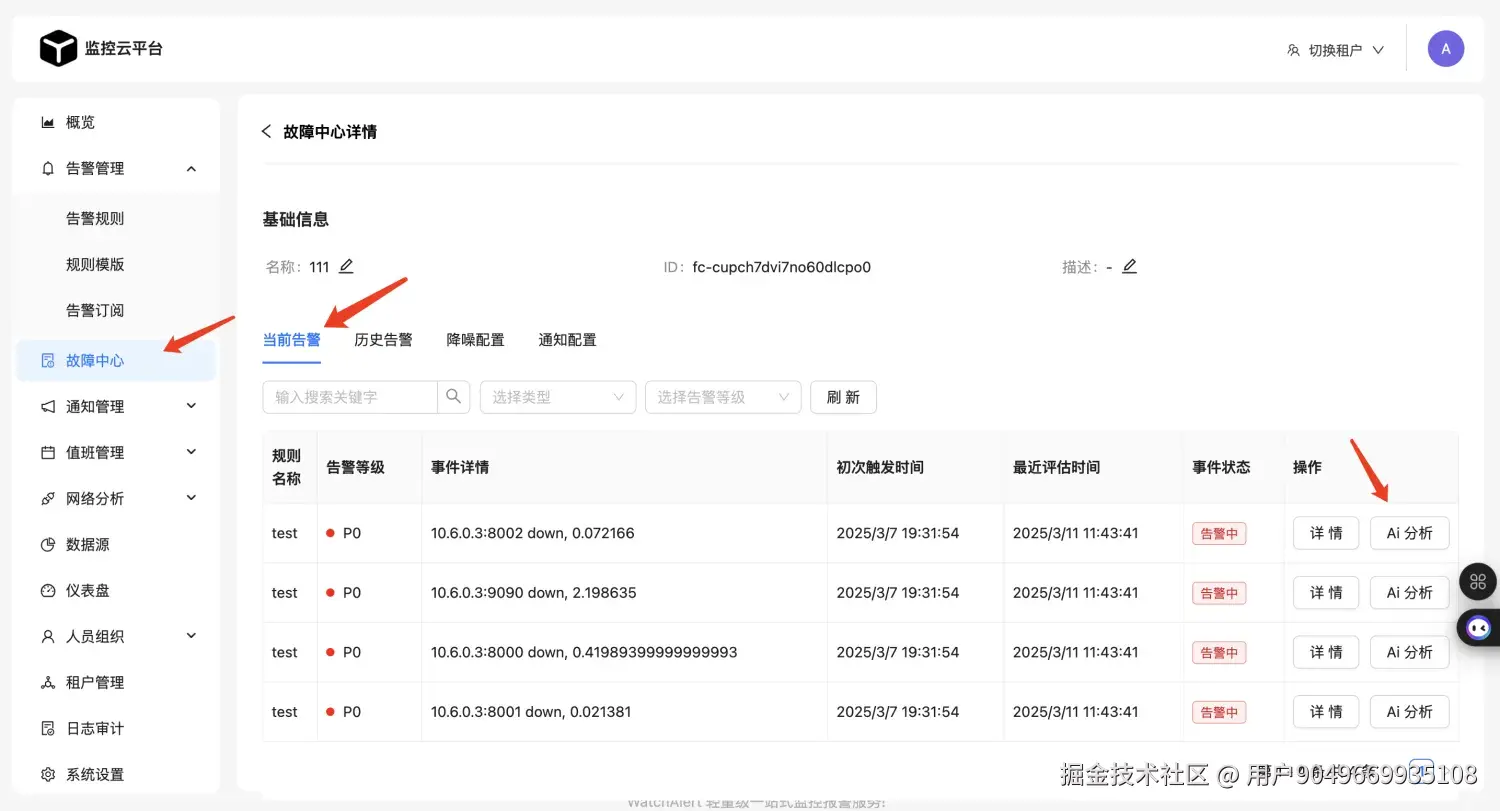Edit the 描述 pencil icon
This screenshot has width=1500, height=811.
[1129, 266]
